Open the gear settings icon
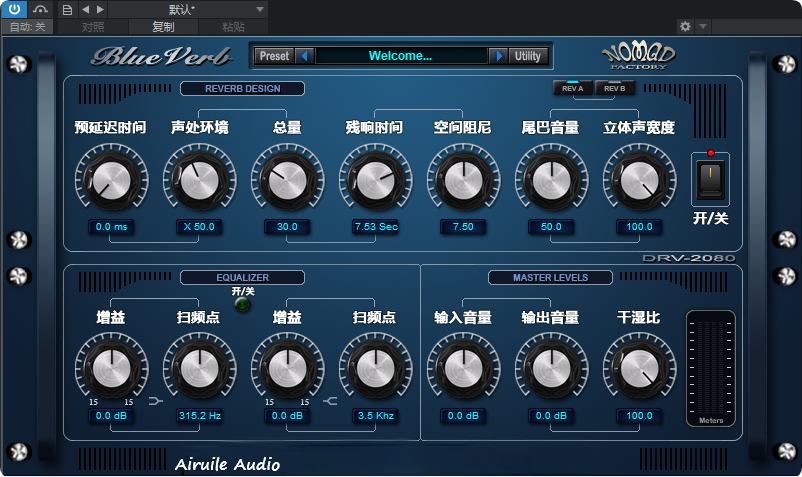 point(685,26)
